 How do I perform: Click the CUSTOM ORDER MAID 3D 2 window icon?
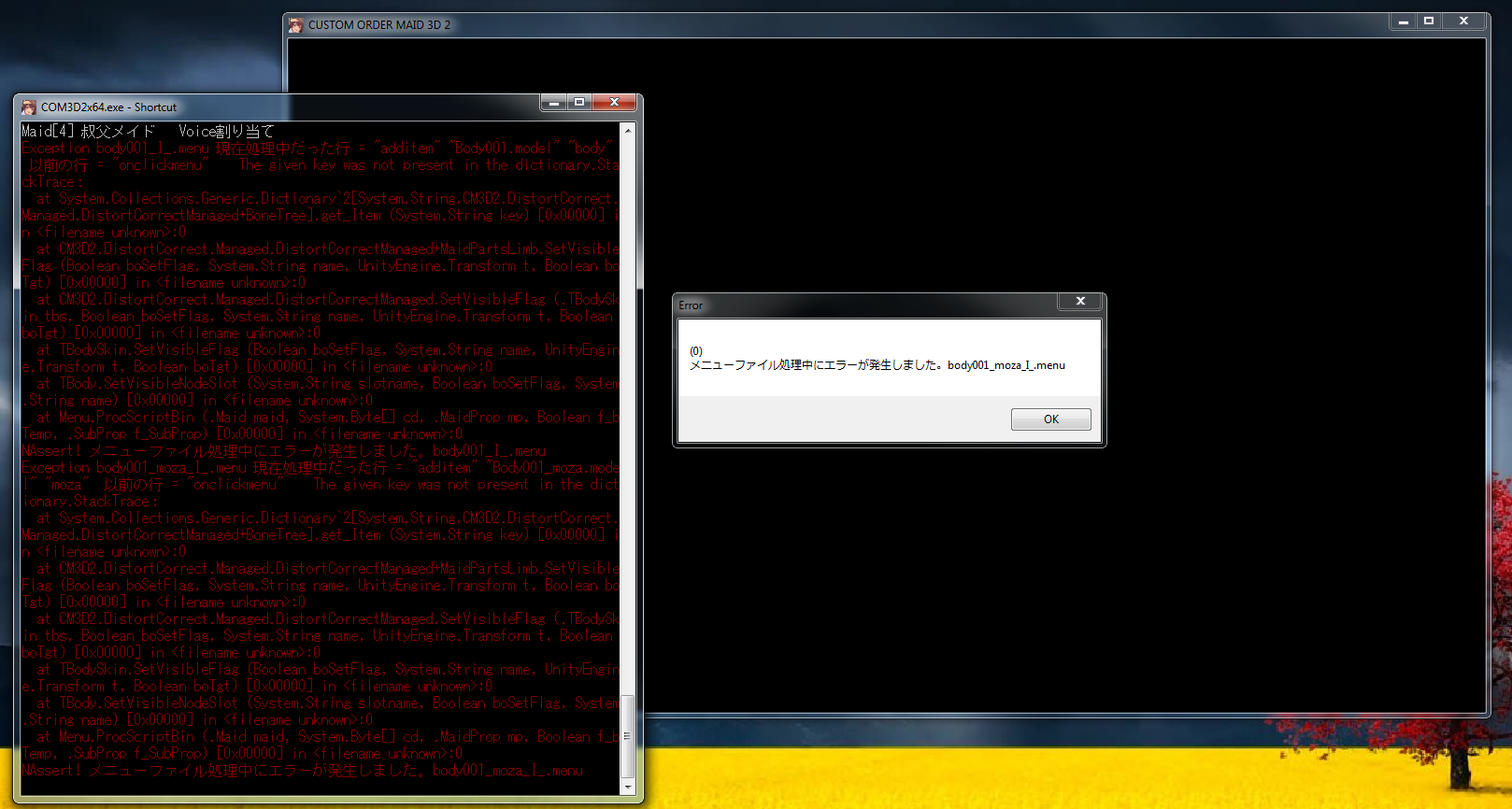(x=296, y=25)
